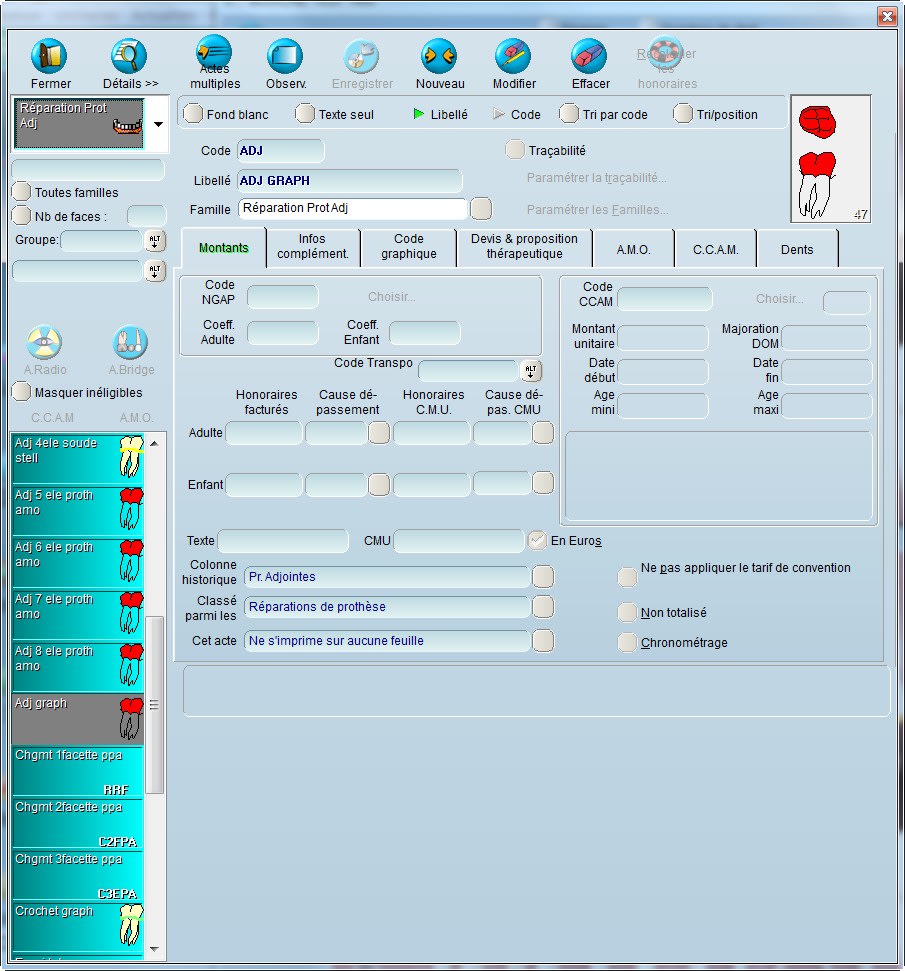Click into the Libellé text field

(349, 181)
